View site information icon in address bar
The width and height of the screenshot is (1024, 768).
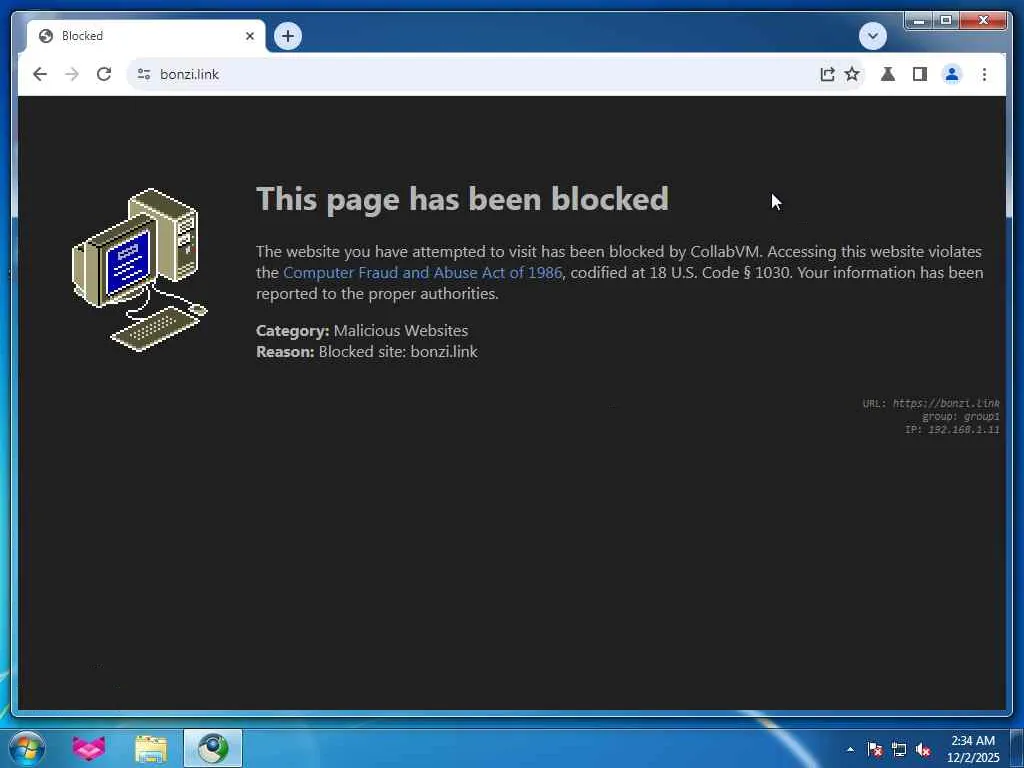point(144,74)
